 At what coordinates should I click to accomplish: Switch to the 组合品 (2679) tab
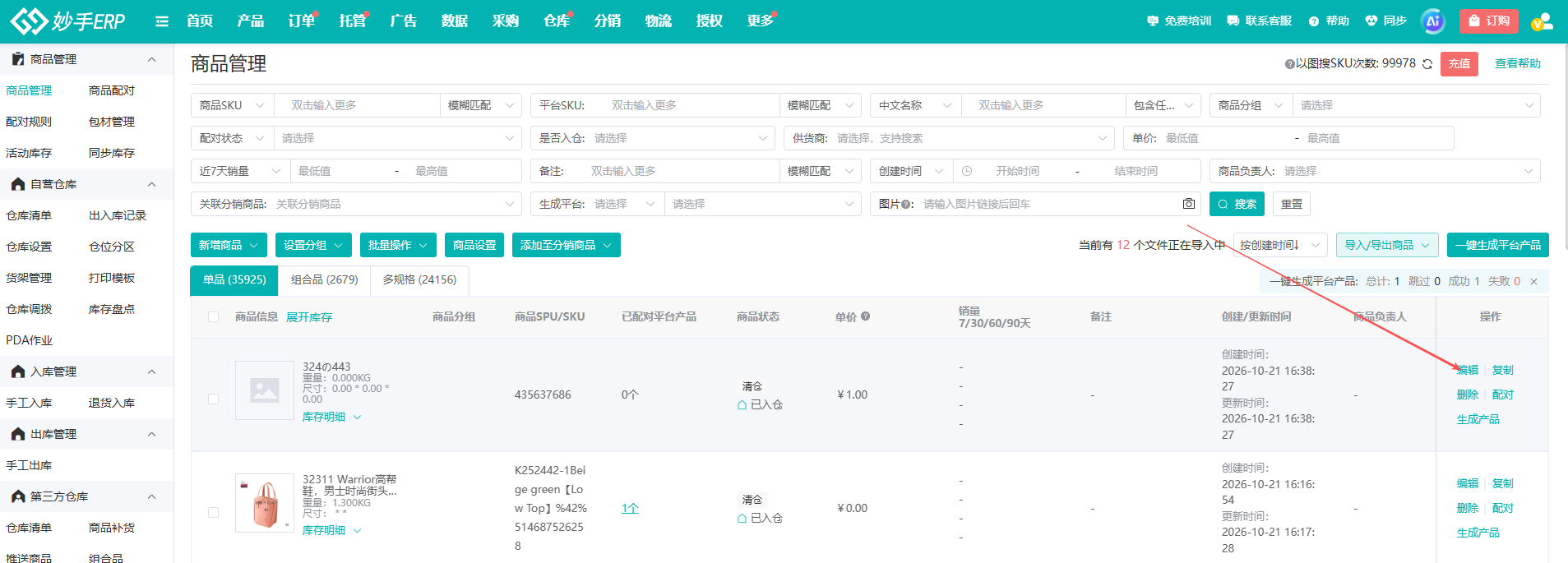325,279
